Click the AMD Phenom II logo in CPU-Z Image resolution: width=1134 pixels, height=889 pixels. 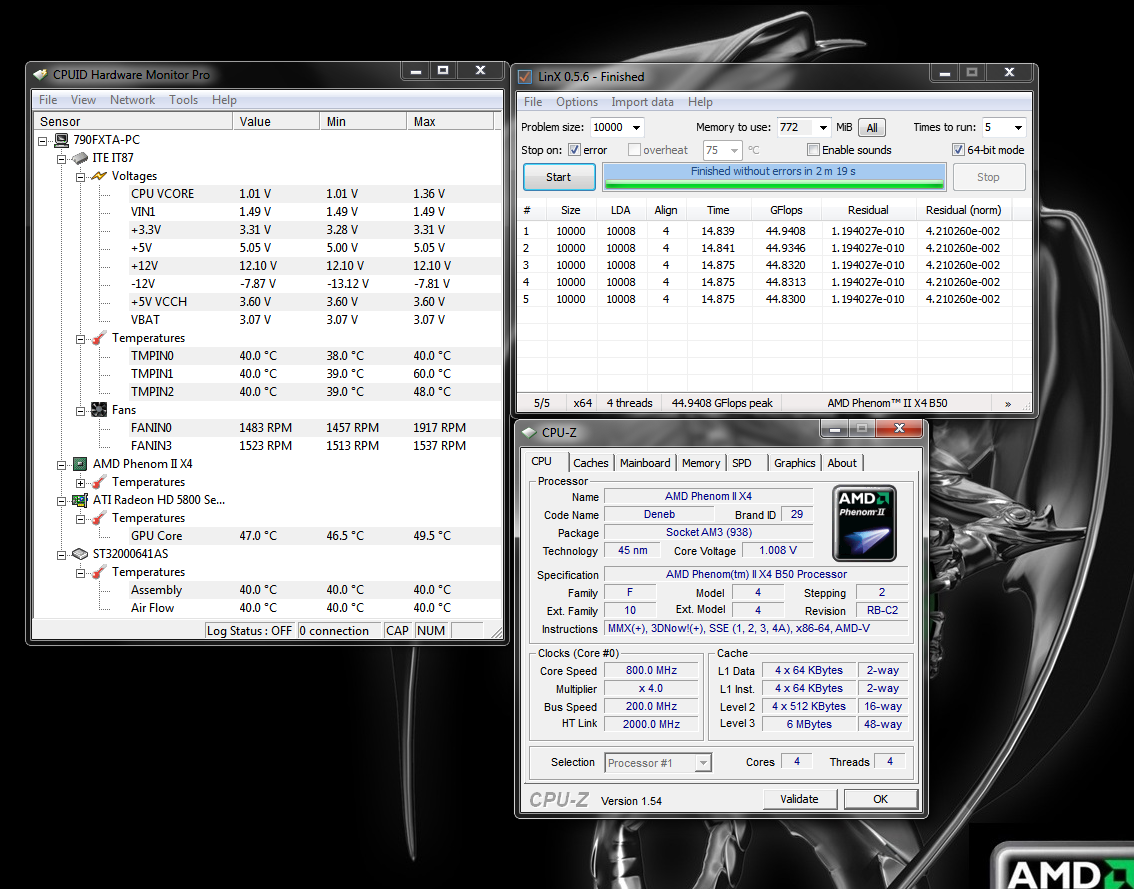click(x=864, y=523)
